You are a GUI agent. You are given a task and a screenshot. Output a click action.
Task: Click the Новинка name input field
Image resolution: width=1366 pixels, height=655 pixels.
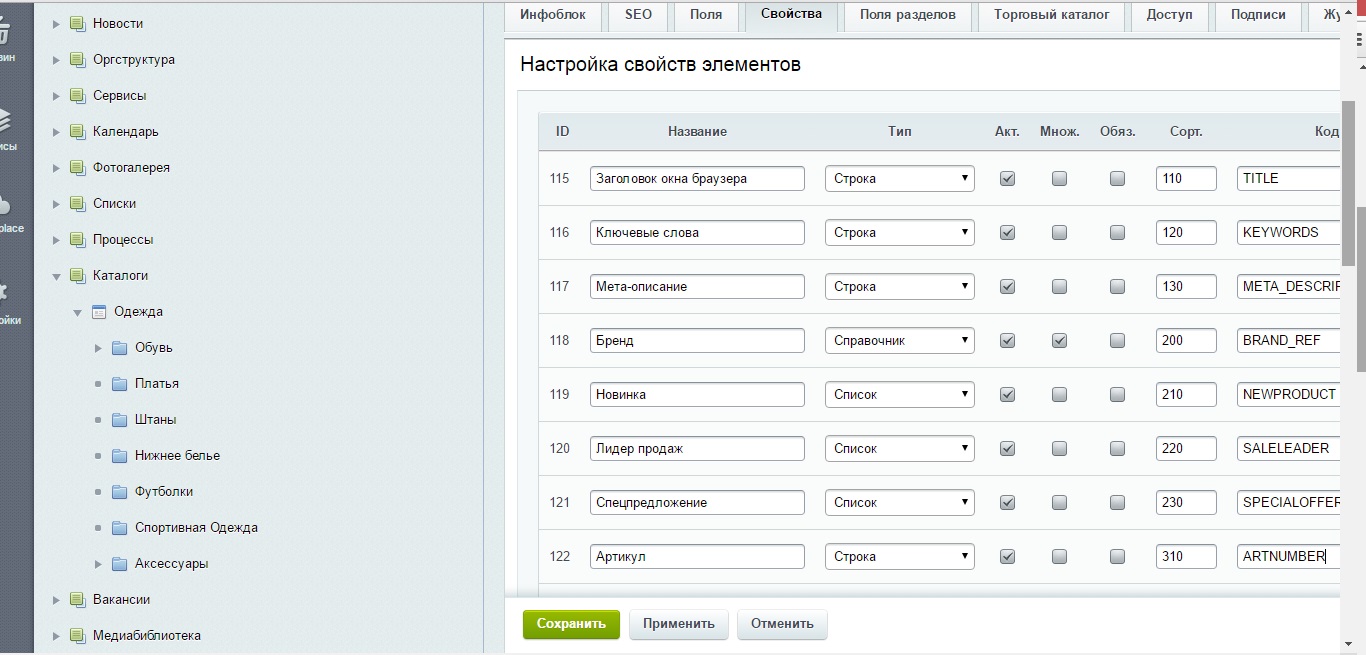[x=697, y=395]
